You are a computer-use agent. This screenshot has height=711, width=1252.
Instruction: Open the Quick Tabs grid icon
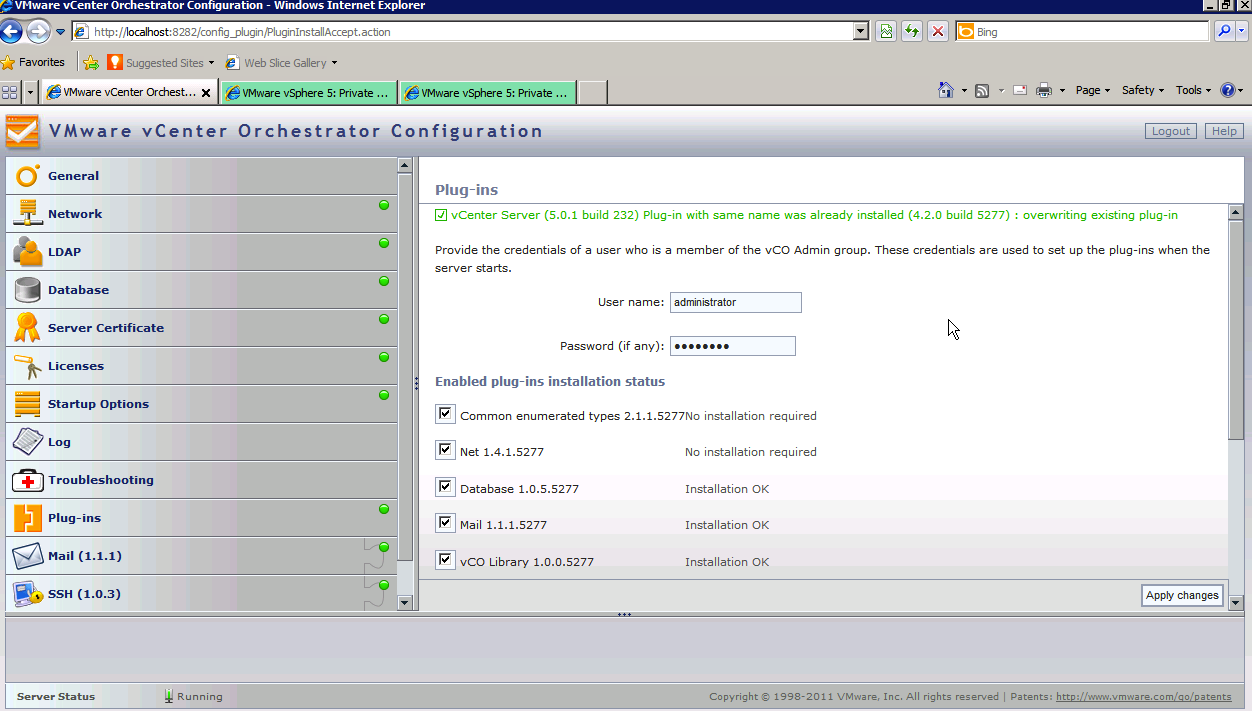coord(10,92)
